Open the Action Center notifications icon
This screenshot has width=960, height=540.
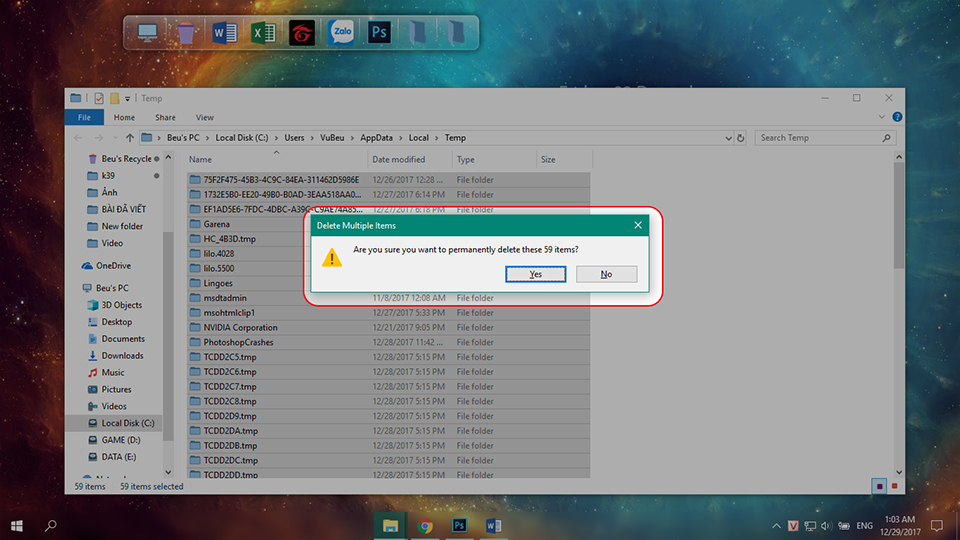[x=937, y=525]
